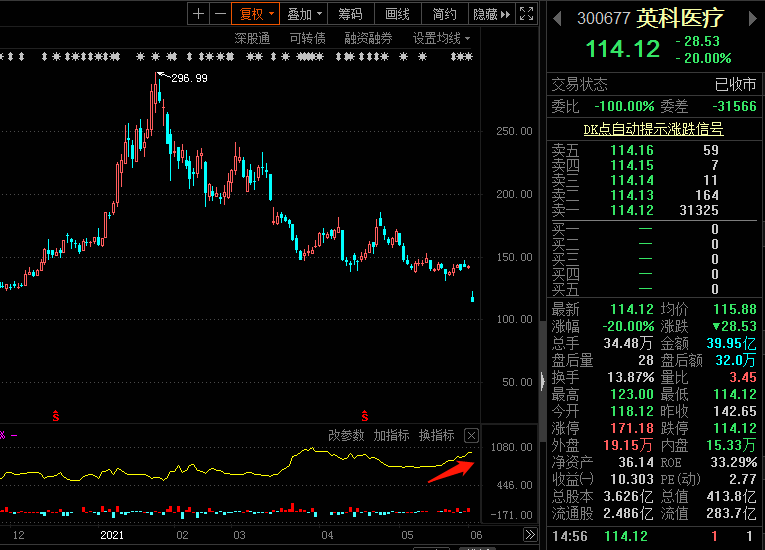Click the DK点自动提示涨跌信号 link

click(x=653, y=129)
